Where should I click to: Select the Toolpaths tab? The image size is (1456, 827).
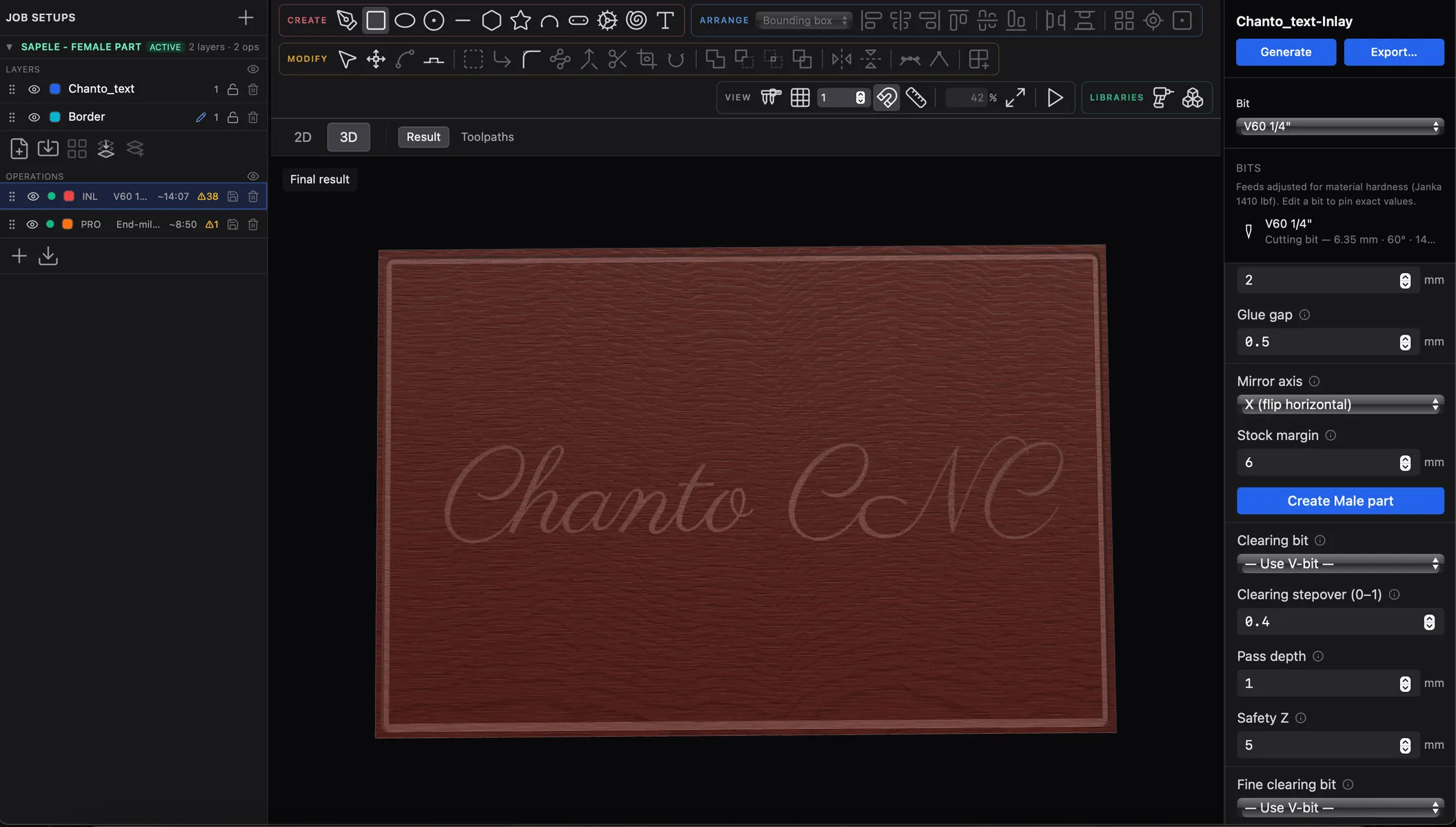tap(487, 137)
